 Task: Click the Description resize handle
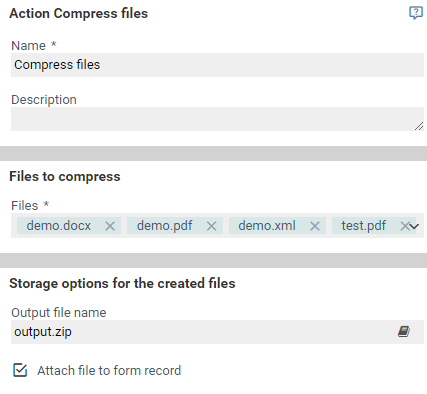click(x=419, y=126)
